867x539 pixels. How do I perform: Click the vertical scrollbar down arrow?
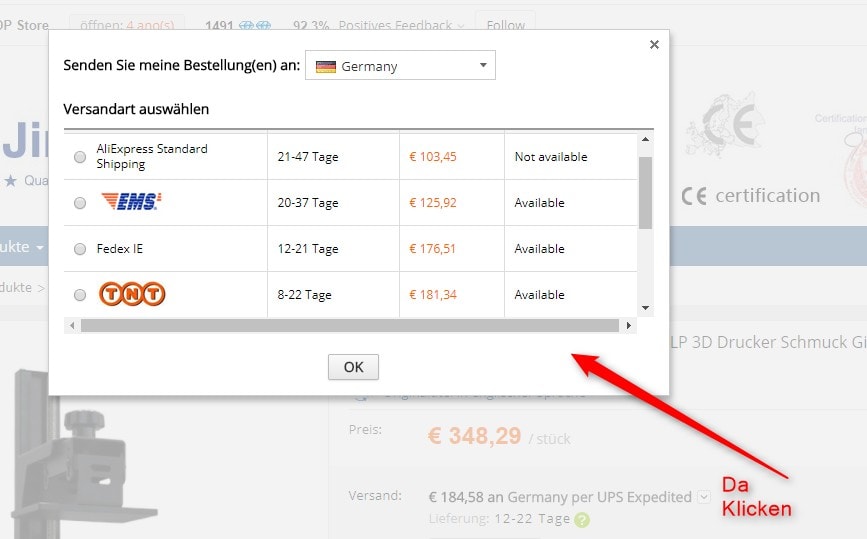click(645, 308)
